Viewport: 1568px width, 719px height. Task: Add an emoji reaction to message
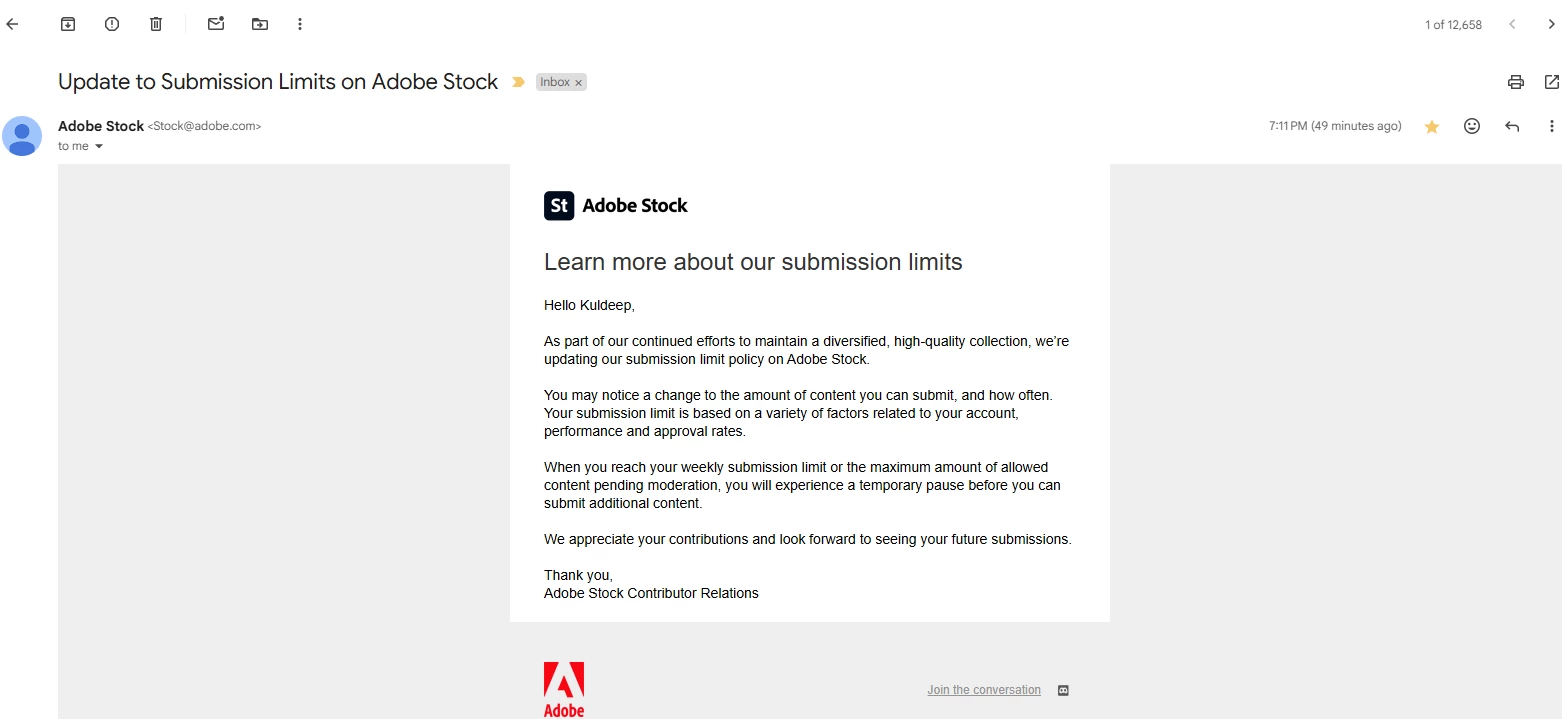pyautogui.click(x=1472, y=126)
